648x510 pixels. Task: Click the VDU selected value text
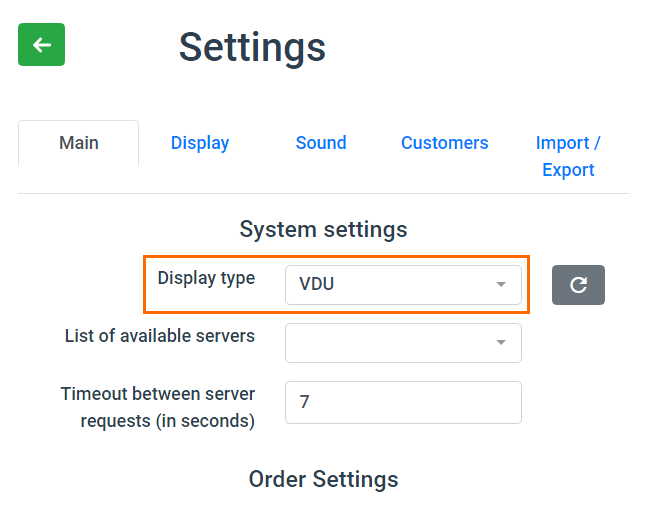click(x=317, y=284)
